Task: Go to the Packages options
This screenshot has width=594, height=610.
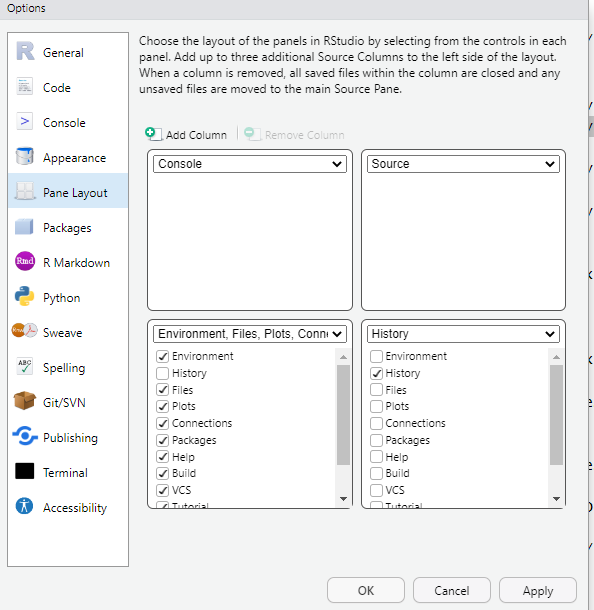Action: pos(68,227)
